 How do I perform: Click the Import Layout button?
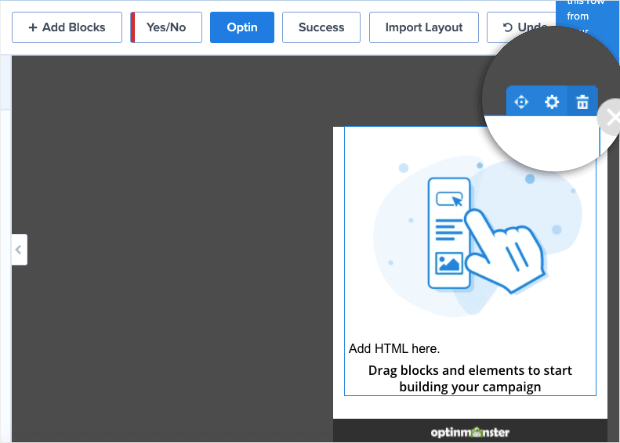pos(424,27)
